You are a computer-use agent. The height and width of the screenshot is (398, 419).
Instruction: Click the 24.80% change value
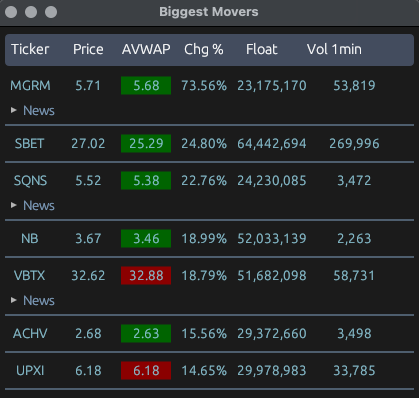(204, 144)
